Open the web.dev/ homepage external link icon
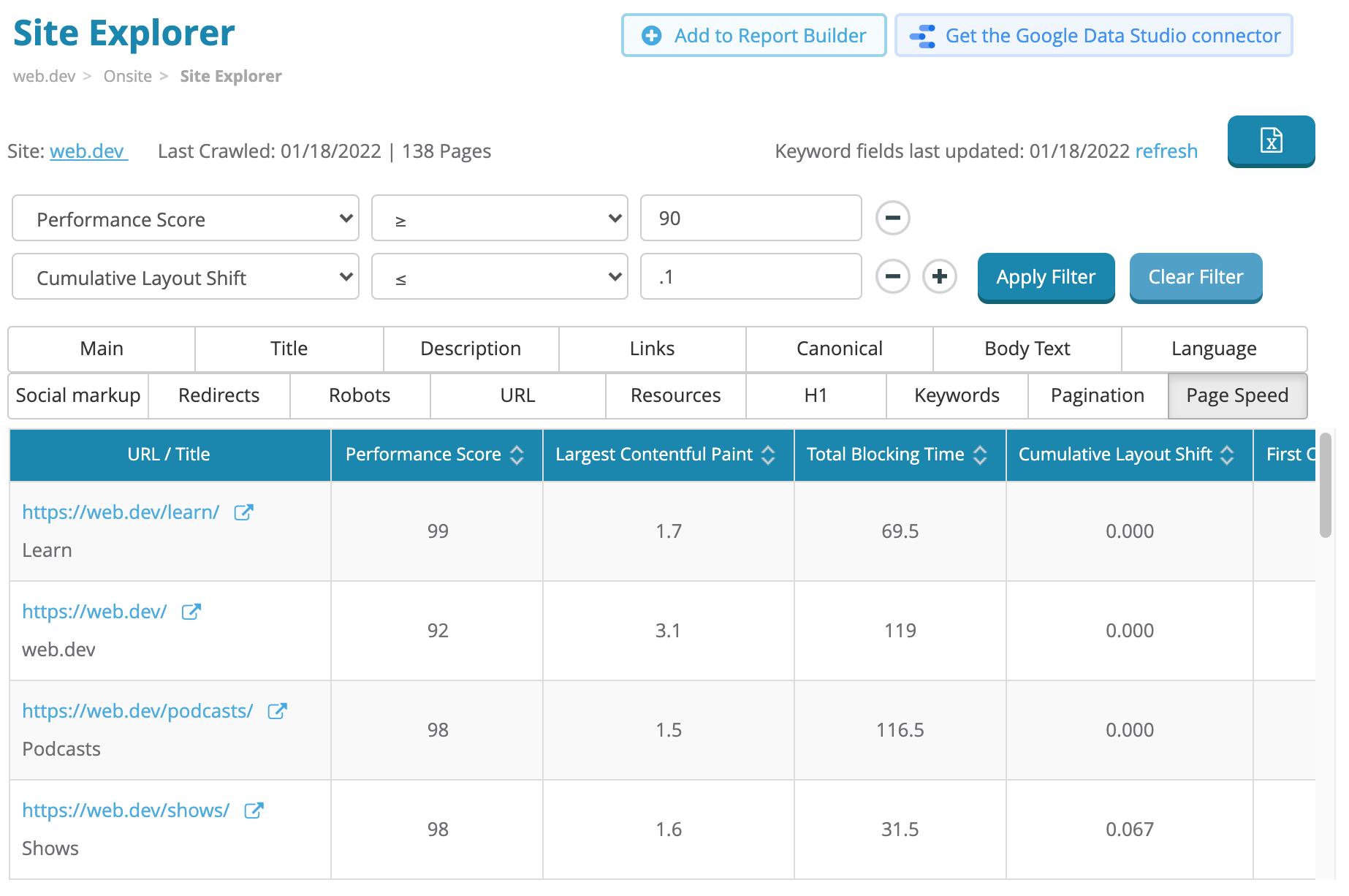The image size is (1349, 896). tap(191, 612)
